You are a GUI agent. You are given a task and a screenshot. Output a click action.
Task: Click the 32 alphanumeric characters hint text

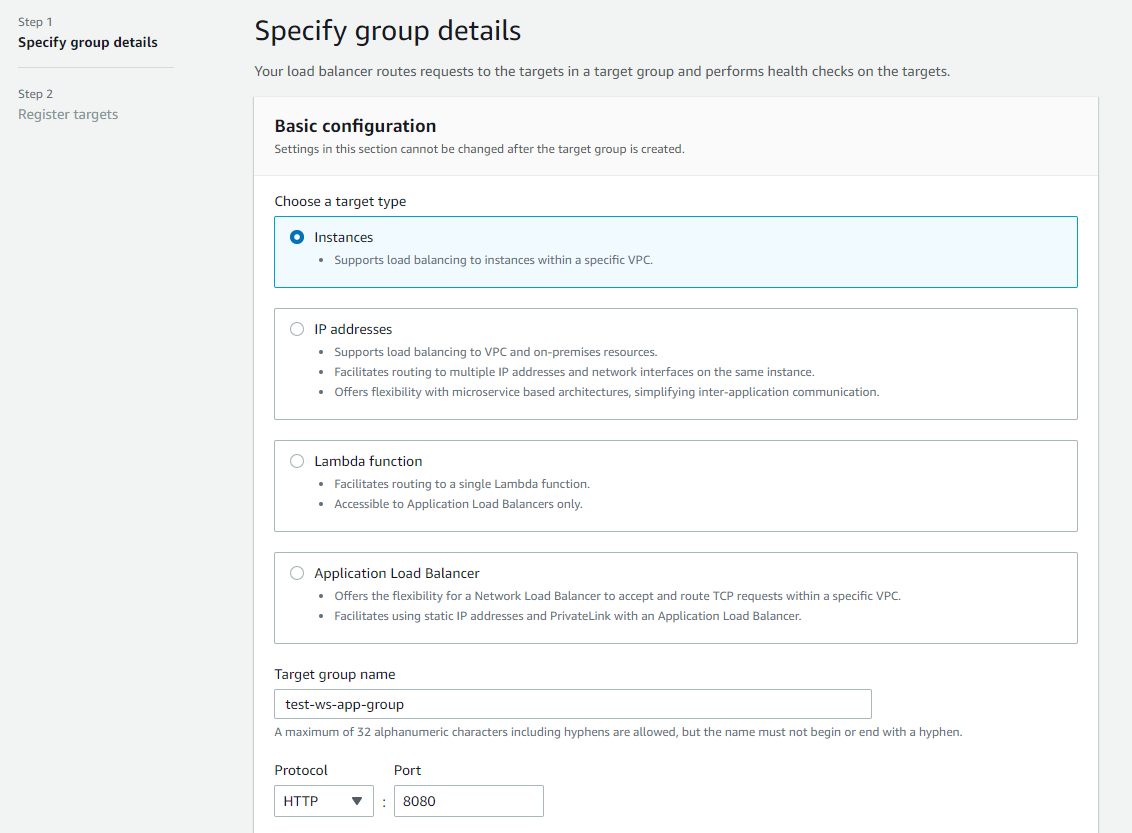click(x=617, y=732)
